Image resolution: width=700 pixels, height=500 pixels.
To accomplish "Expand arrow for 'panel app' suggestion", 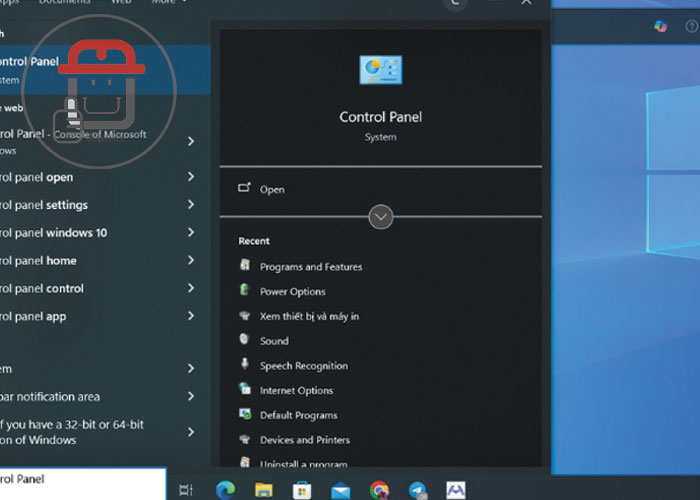I will pyautogui.click(x=191, y=316).
